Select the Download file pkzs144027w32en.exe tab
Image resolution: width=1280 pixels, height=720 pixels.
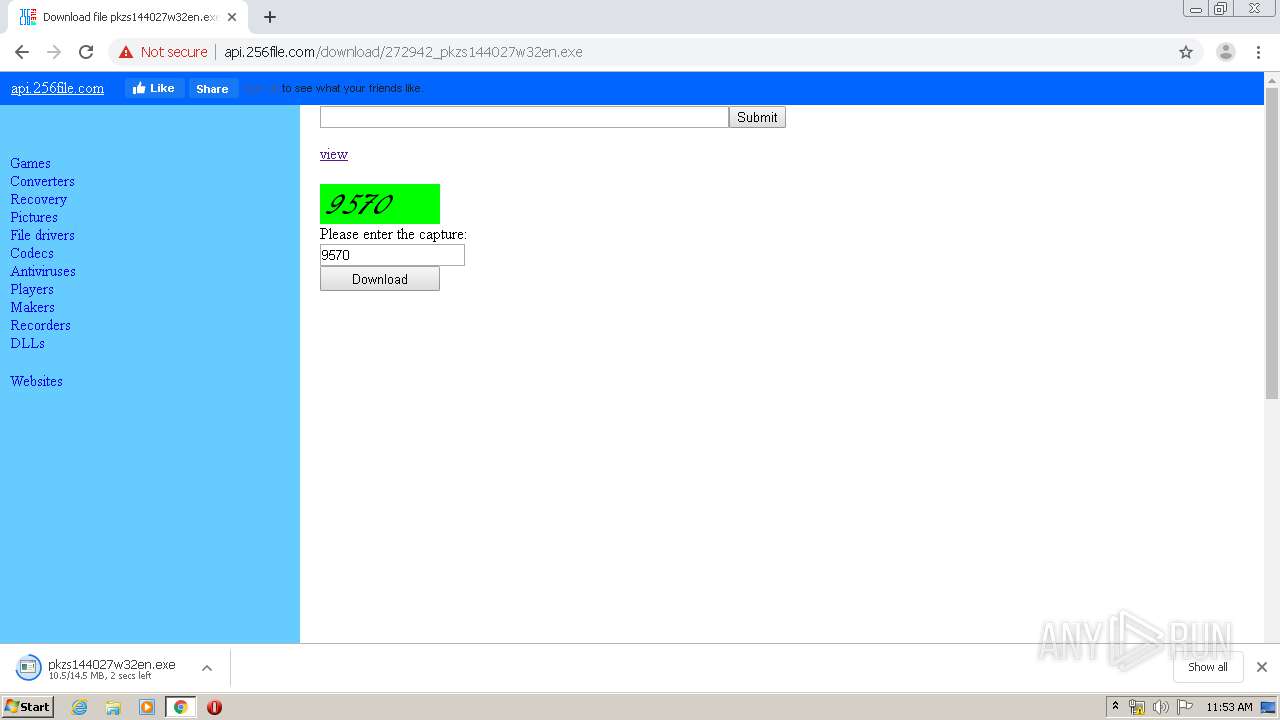click(x=128, y=17)
